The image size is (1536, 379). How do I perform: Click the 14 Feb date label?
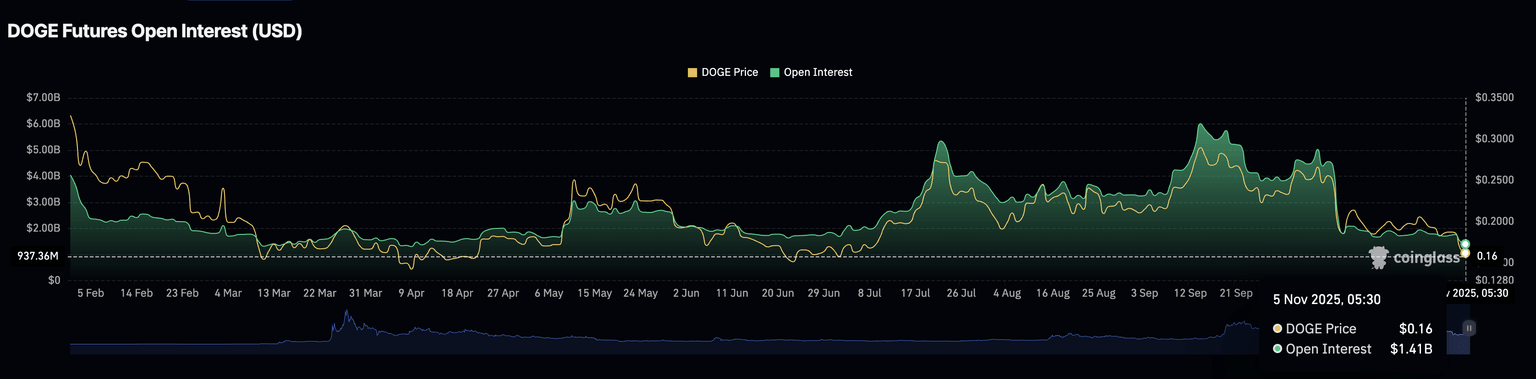click(136, 294)
